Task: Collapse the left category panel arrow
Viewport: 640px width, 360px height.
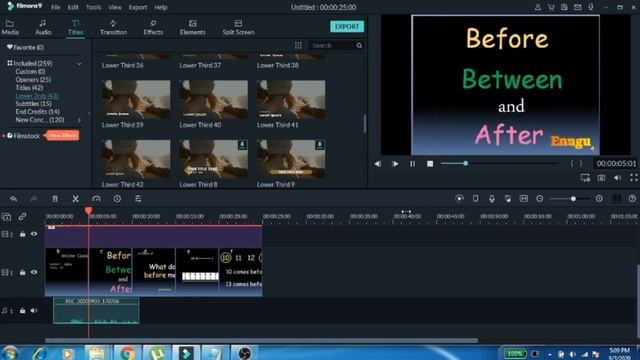Action: [89, 114]
